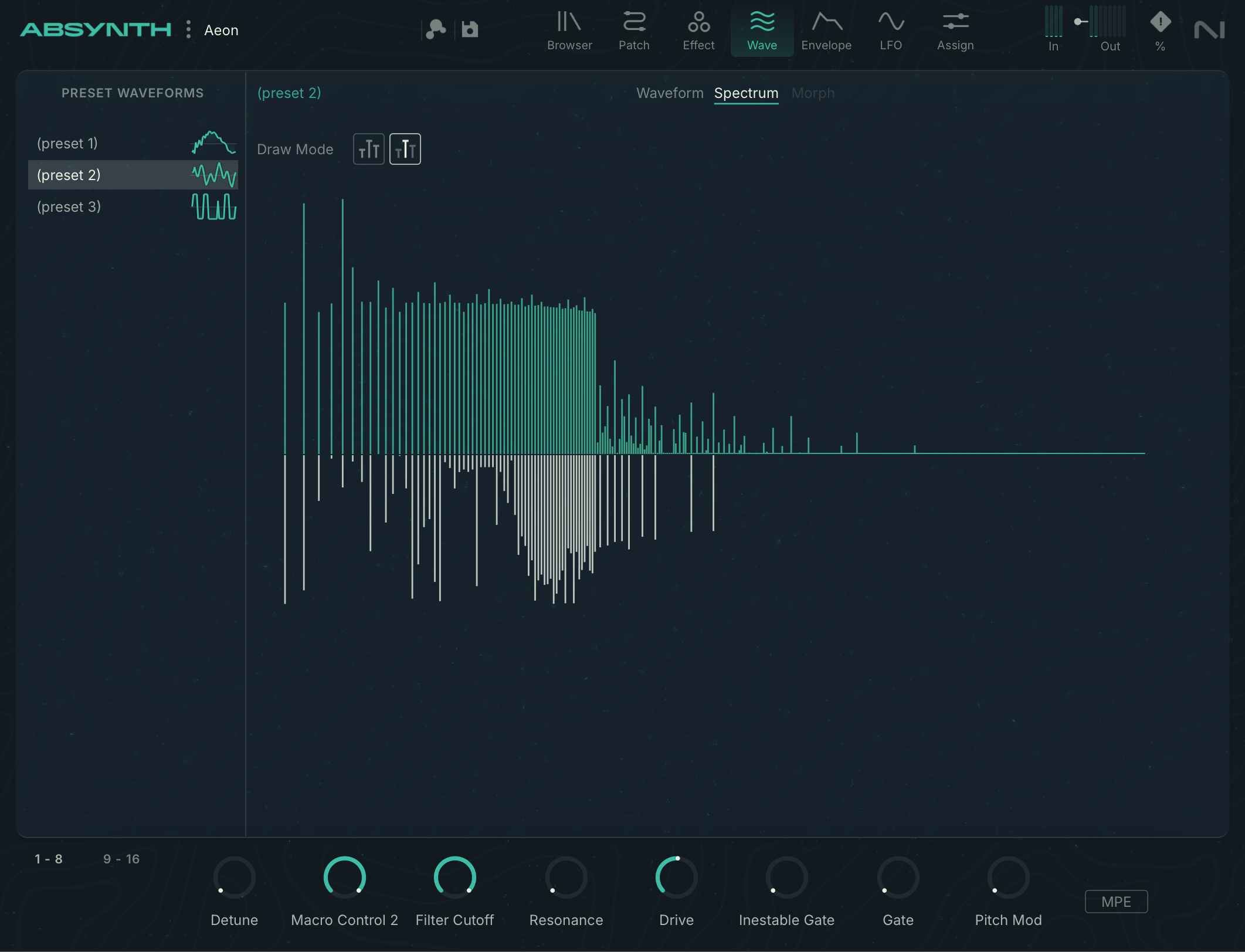Screen dimensions: 1245x952
Task: Open the Aeon preset name menu
Action: [221, 31]
